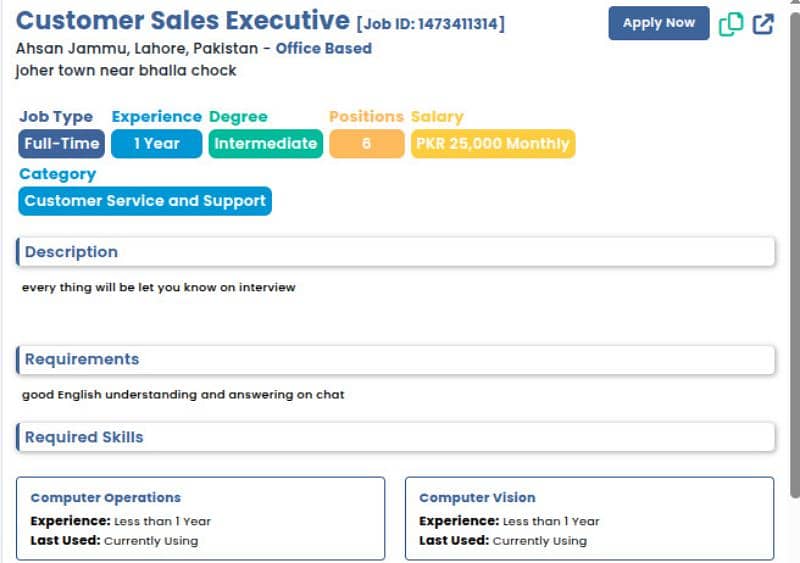Click the positions count badge
The width and height of the screenshot is (800, 563).
367,143
